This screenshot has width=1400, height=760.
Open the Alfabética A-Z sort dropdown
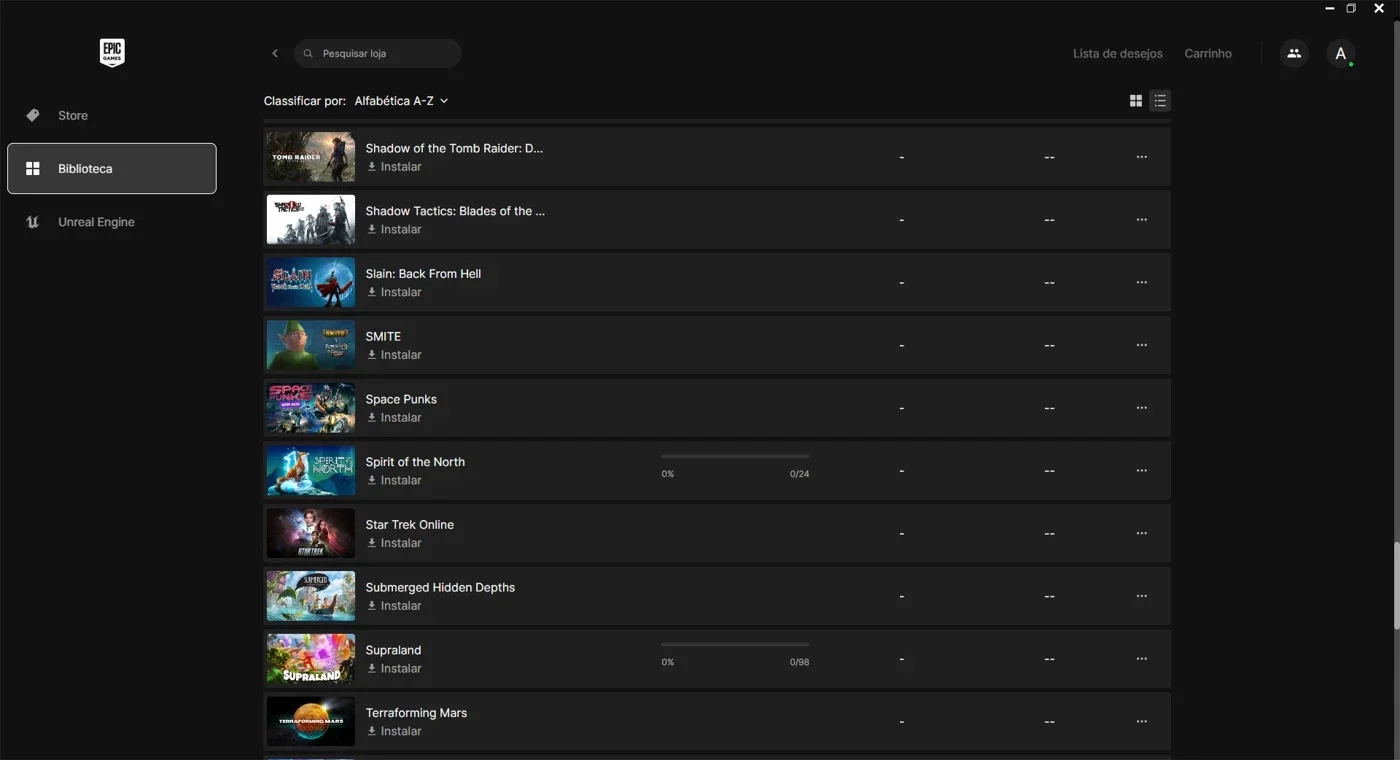point(401,101)
